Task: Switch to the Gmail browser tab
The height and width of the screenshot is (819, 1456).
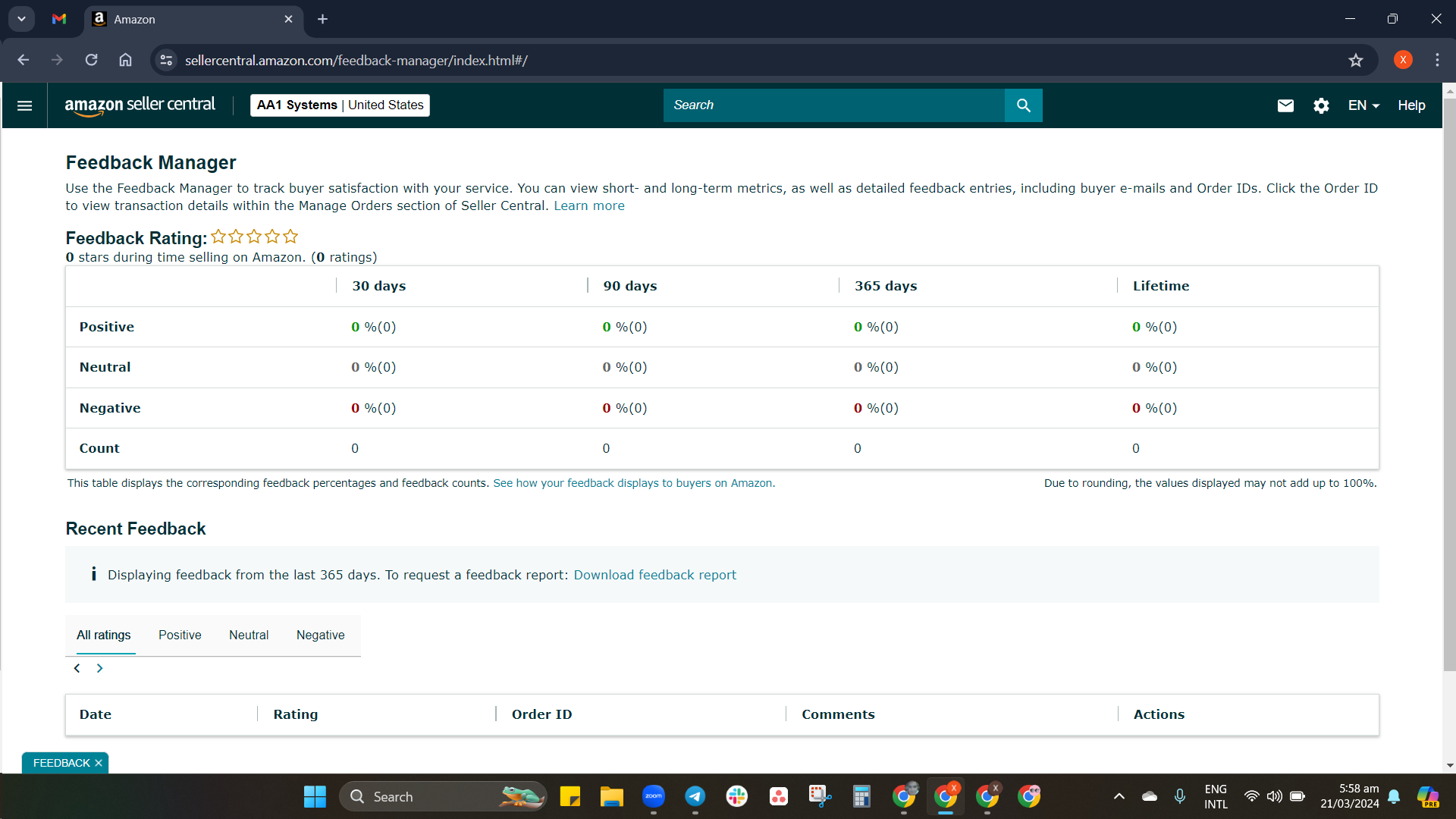Action: 59,19
